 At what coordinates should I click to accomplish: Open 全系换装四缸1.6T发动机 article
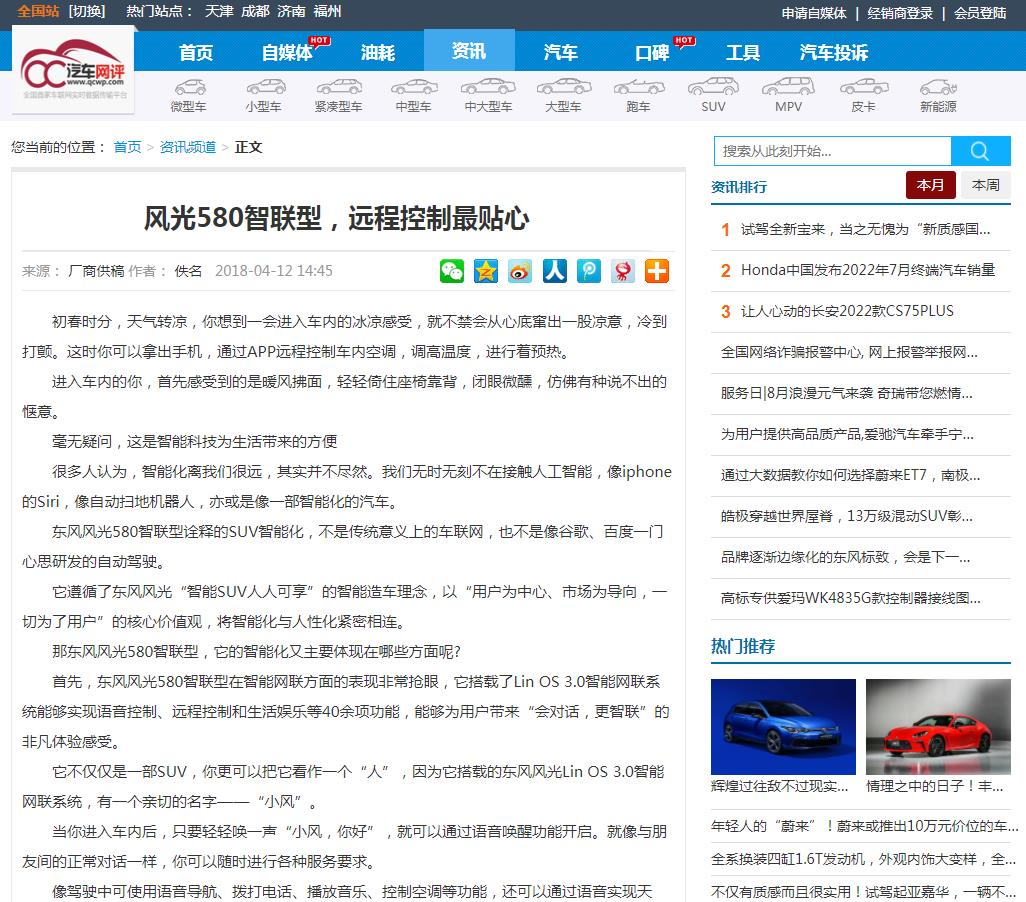pos(863,859)
